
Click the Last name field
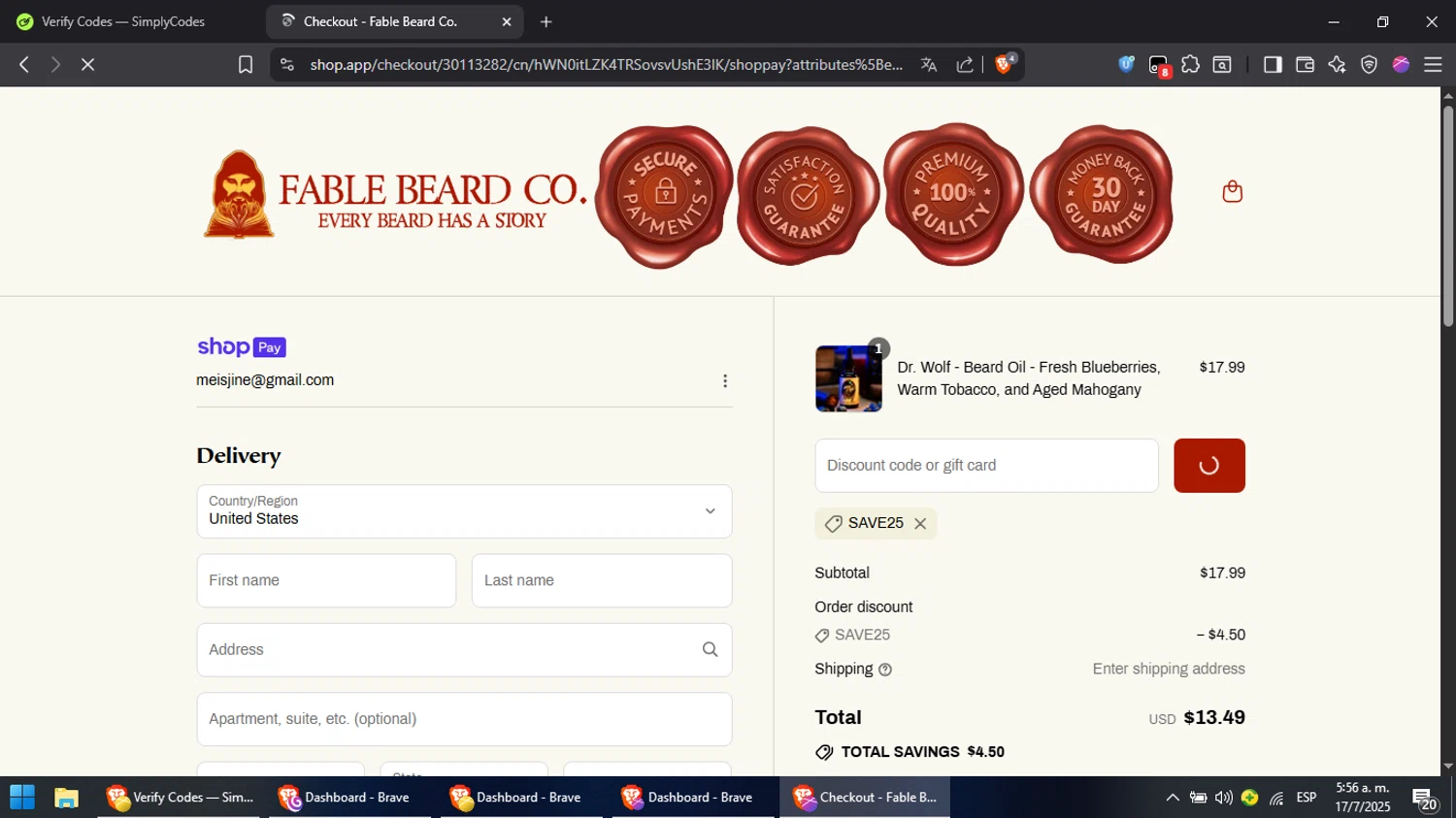602,580
